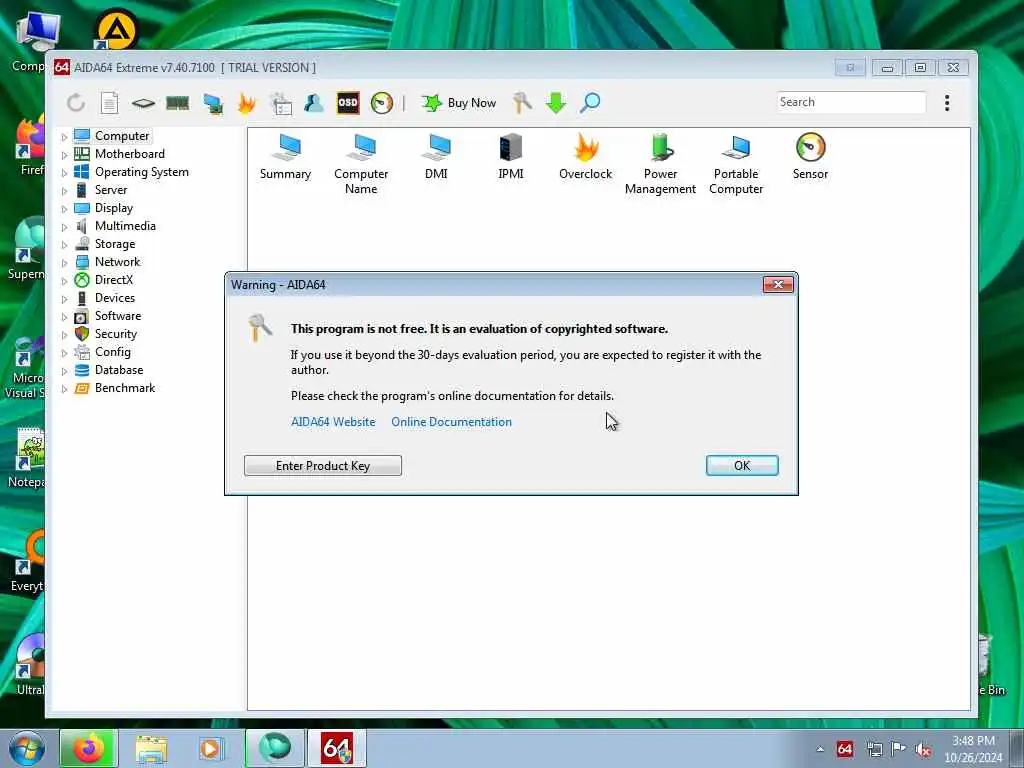Click the network tray icon
Screen dimensions: 1024x768
(874, 750)
